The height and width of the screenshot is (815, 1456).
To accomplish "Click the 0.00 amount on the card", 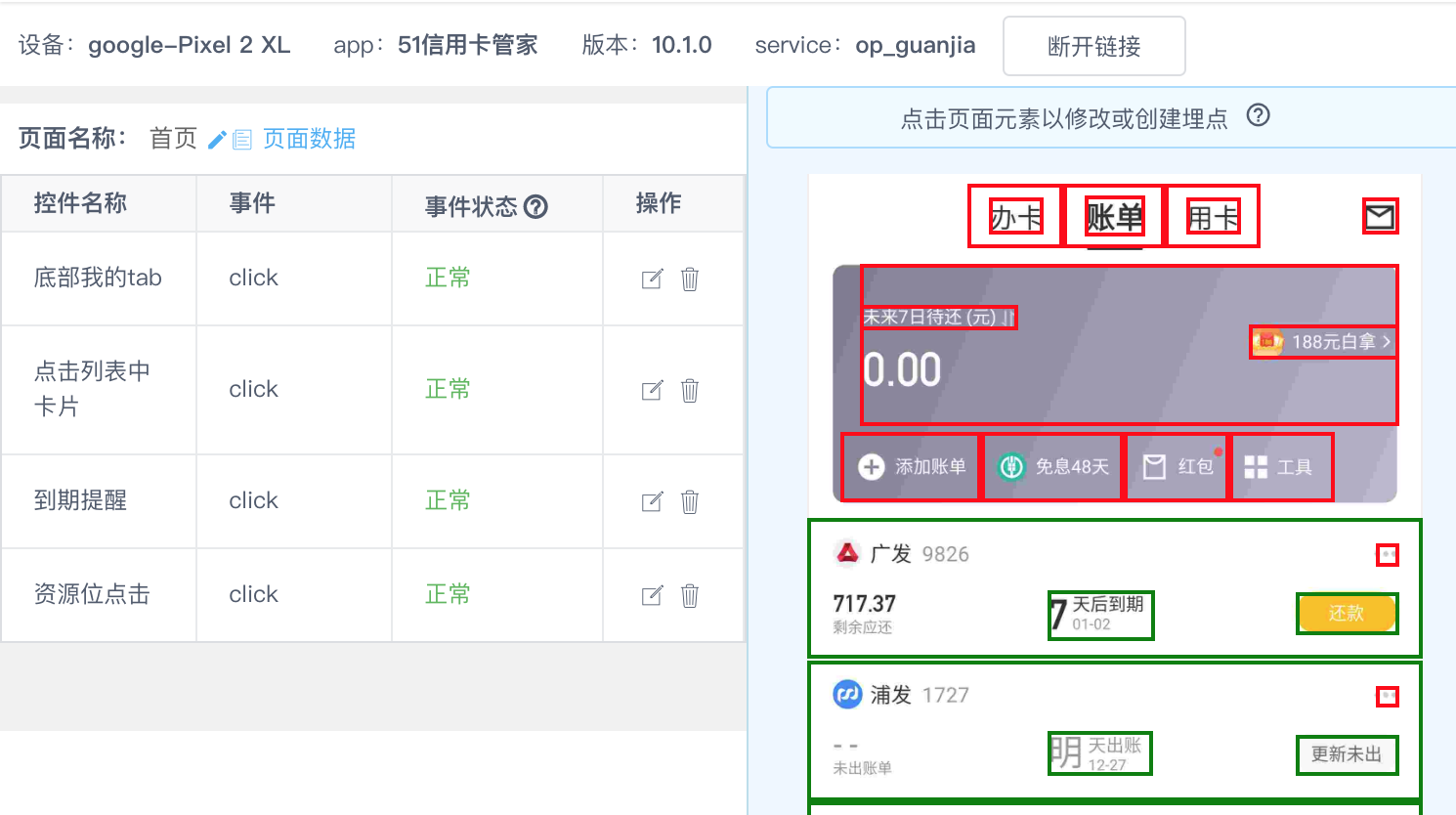I will [x=902, y=370].
